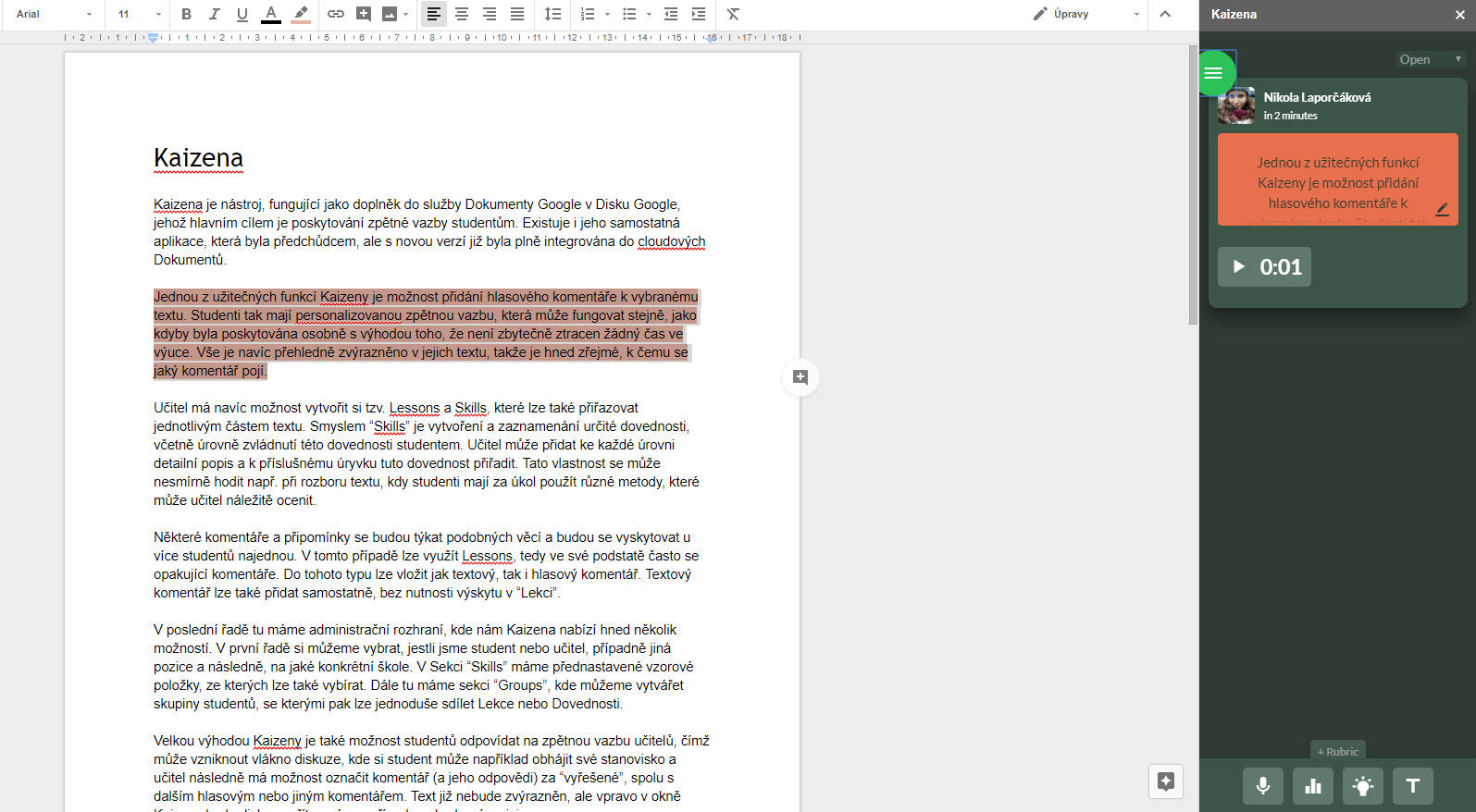
Task: Click the document vertical scrollbar thumb
Action: [x=1193, y=184]
